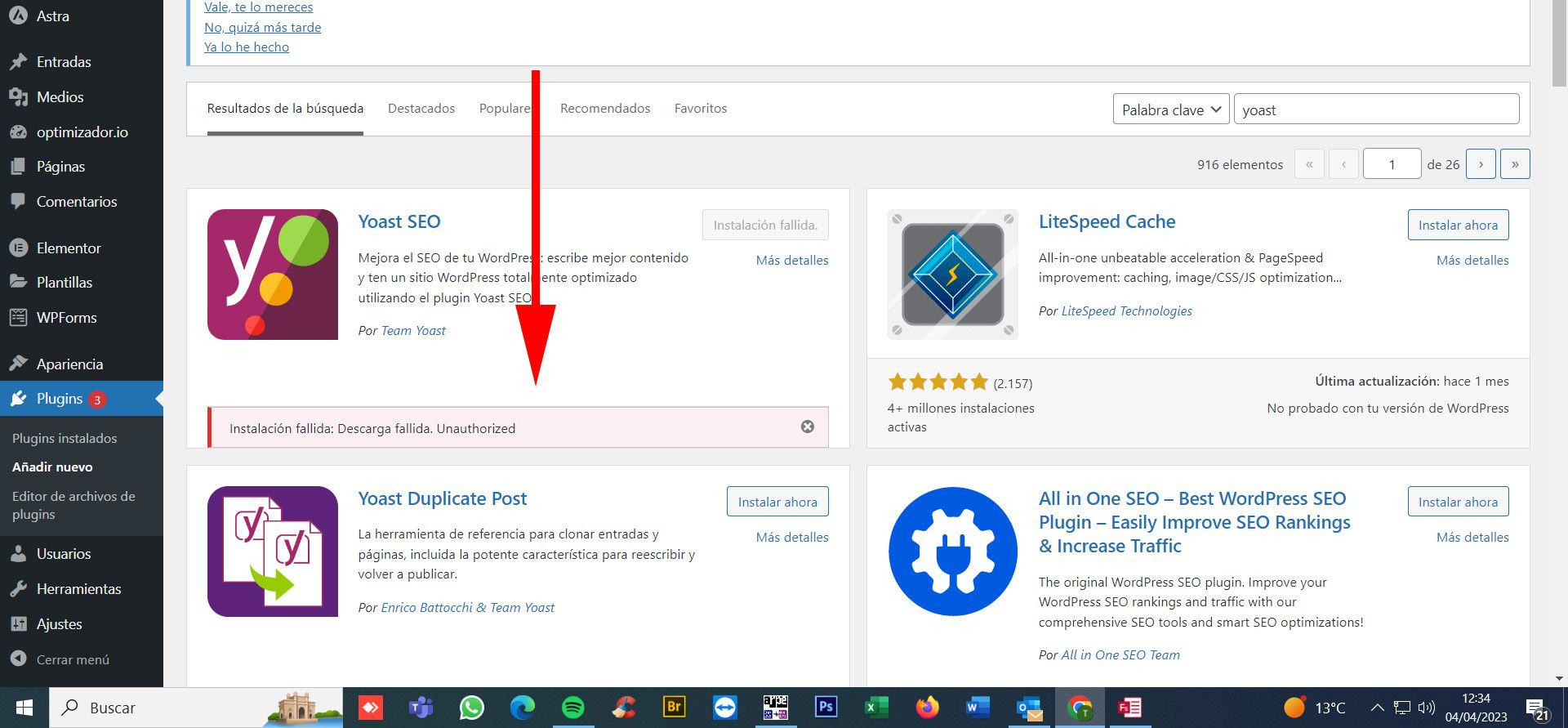
Task: Switch to the Favoritos tab
Action: [701, 109]
